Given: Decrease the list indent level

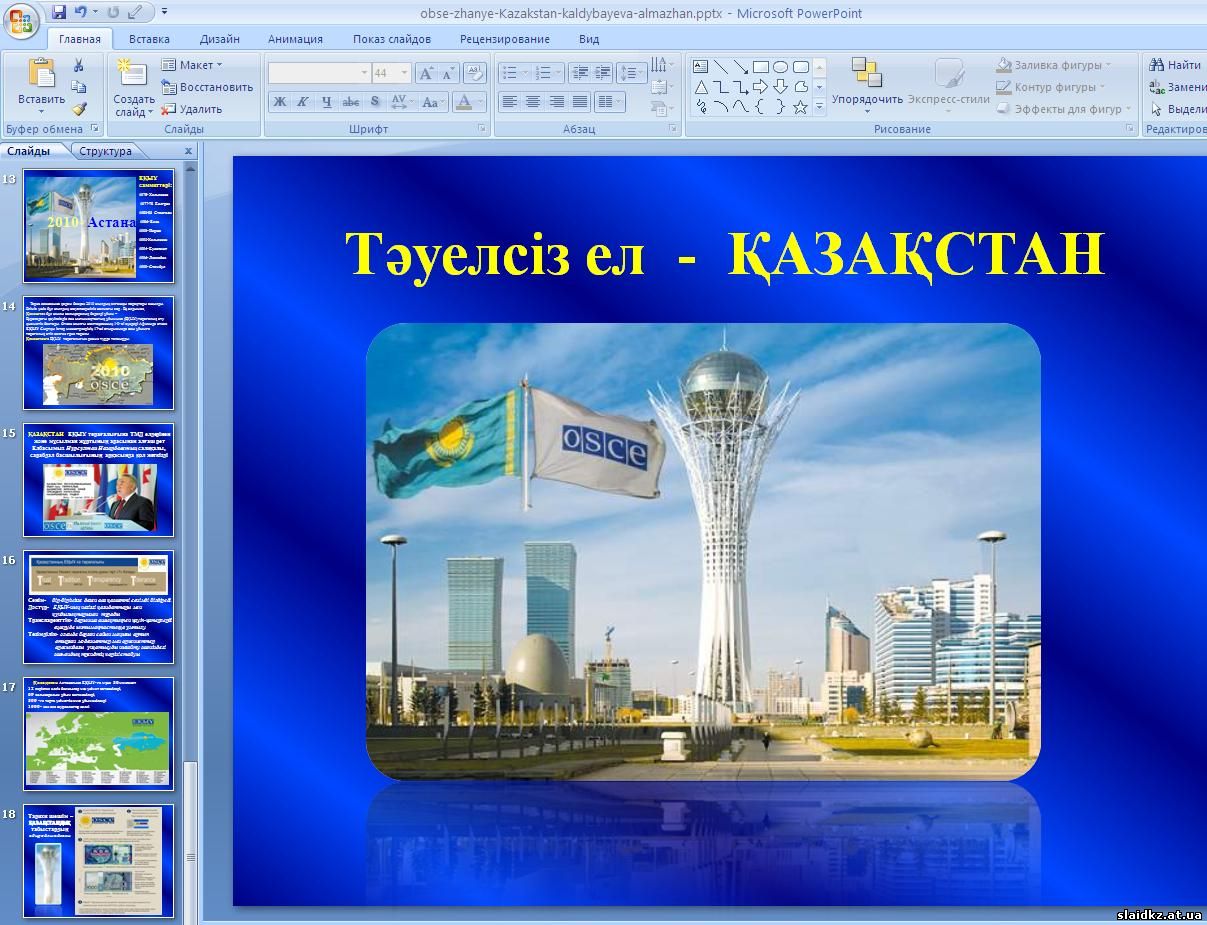Looking at the screenshot, I should (x=580, y=72).
